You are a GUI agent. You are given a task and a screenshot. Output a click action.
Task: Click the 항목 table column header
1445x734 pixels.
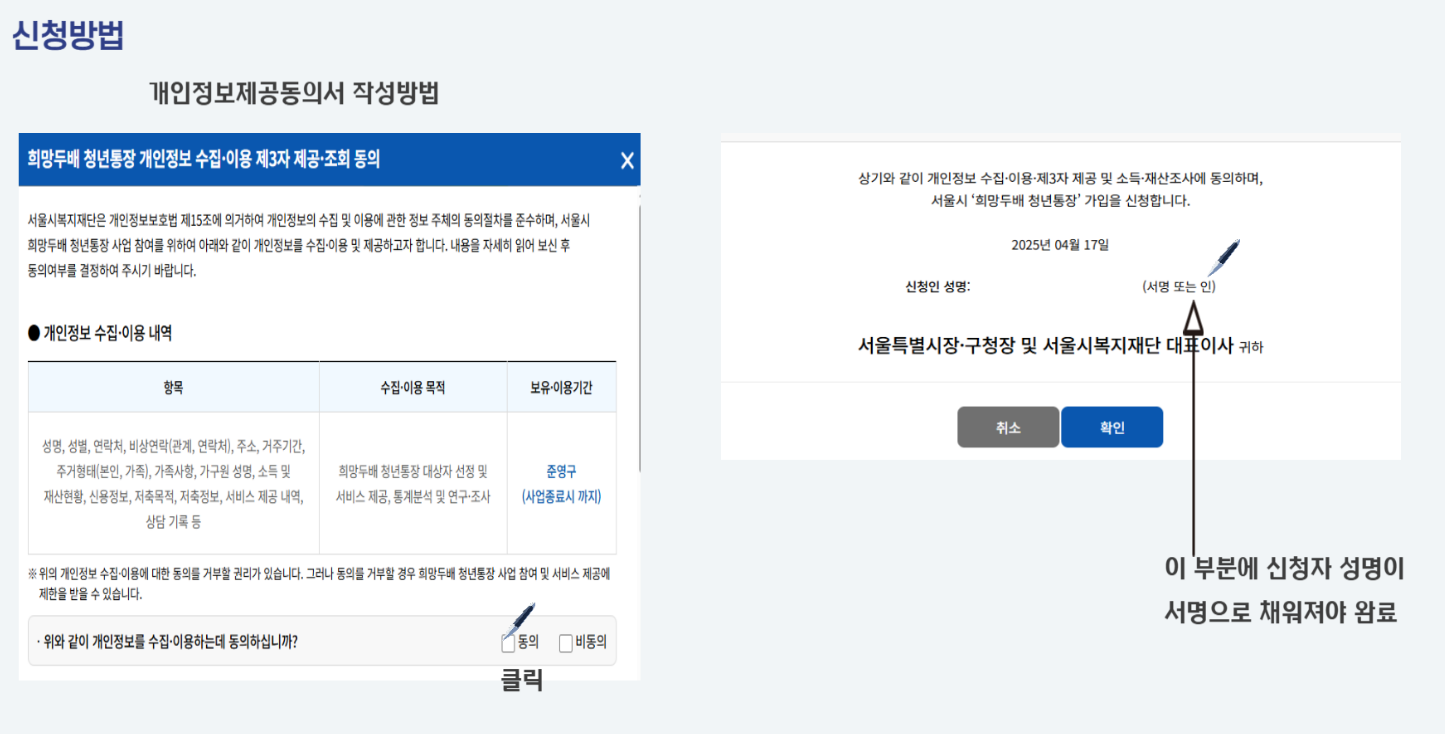click(x=174, y=387)
